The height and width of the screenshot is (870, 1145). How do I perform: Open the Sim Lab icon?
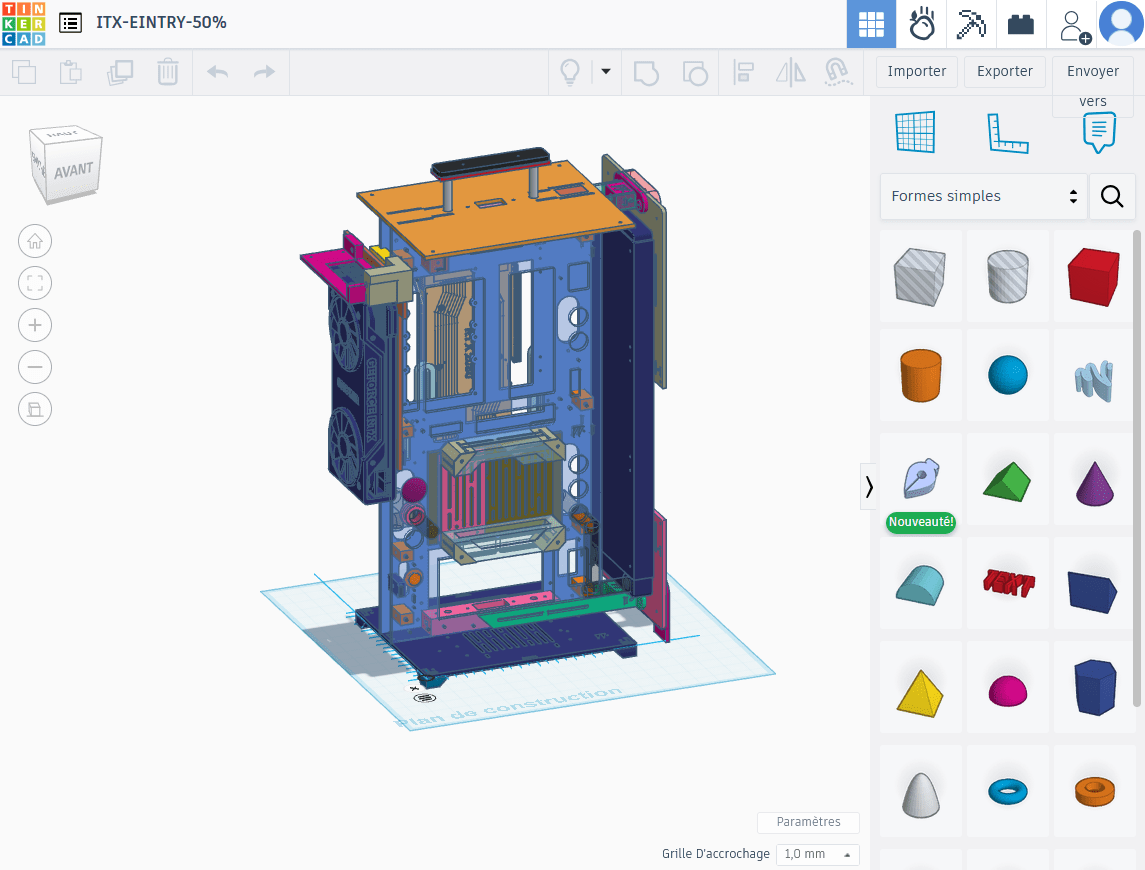[922, 24]
